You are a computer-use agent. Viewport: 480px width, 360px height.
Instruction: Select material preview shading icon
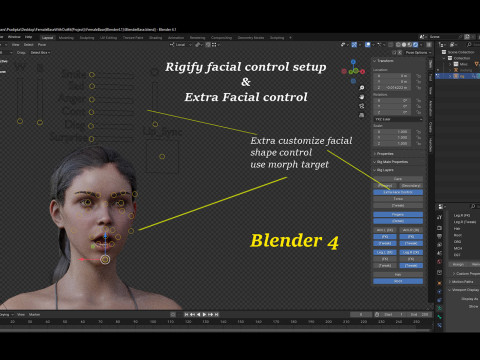410,45
